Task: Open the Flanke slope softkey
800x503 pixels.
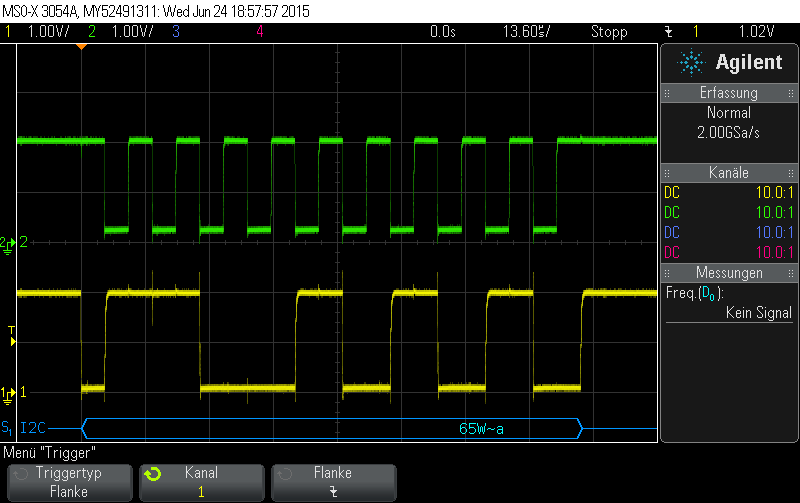Action: [334, 483]
